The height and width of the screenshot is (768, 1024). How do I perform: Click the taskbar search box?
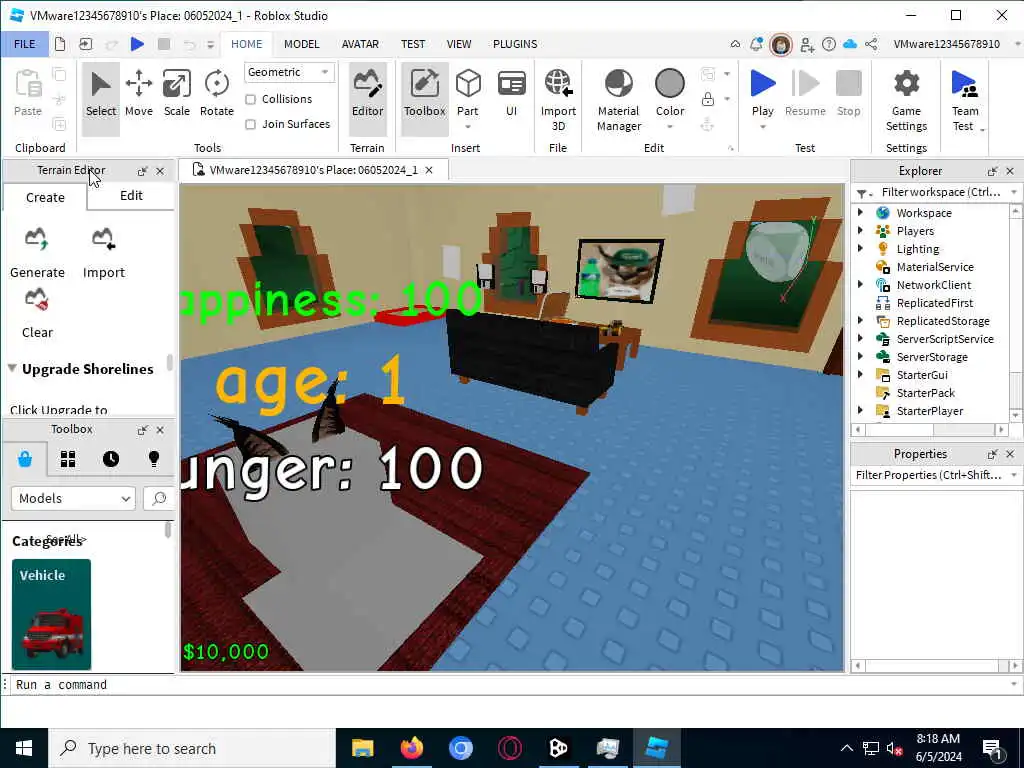(192, 748)
